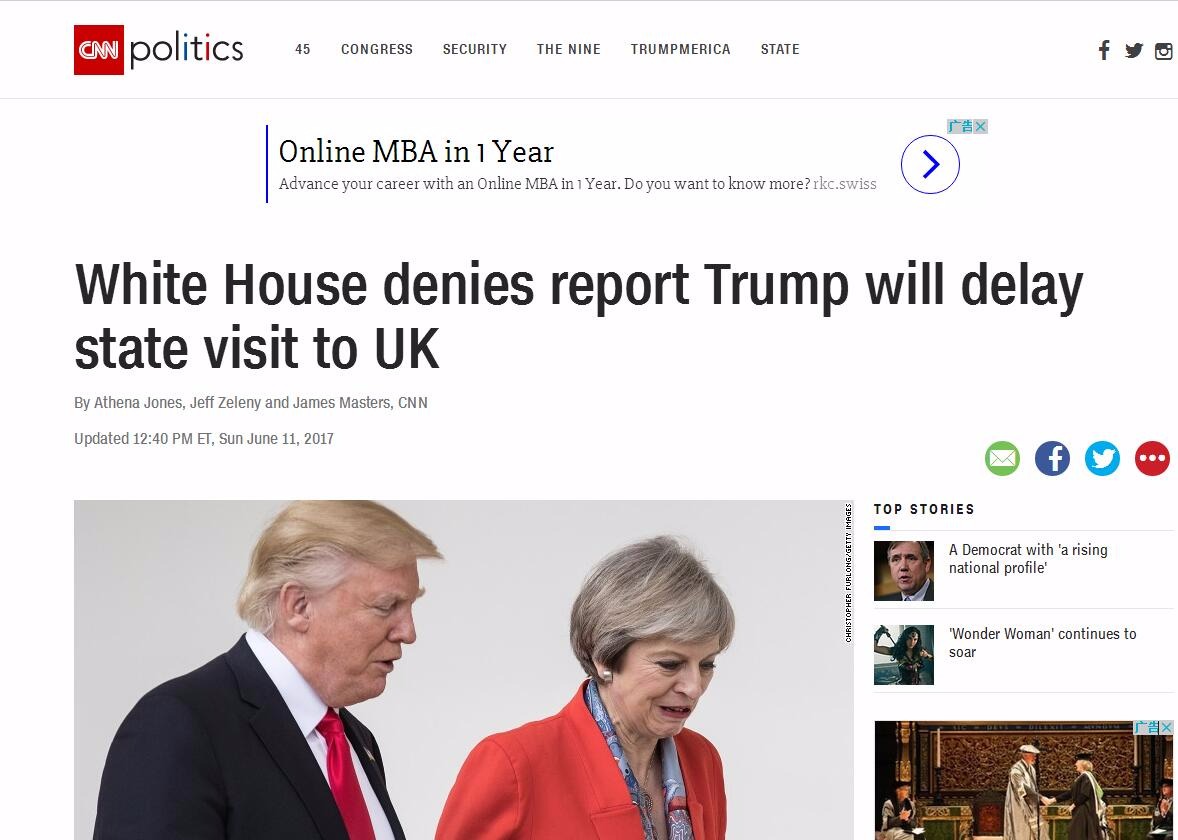
Task: Open The Nine navigation item
Action: pos(569,50)
